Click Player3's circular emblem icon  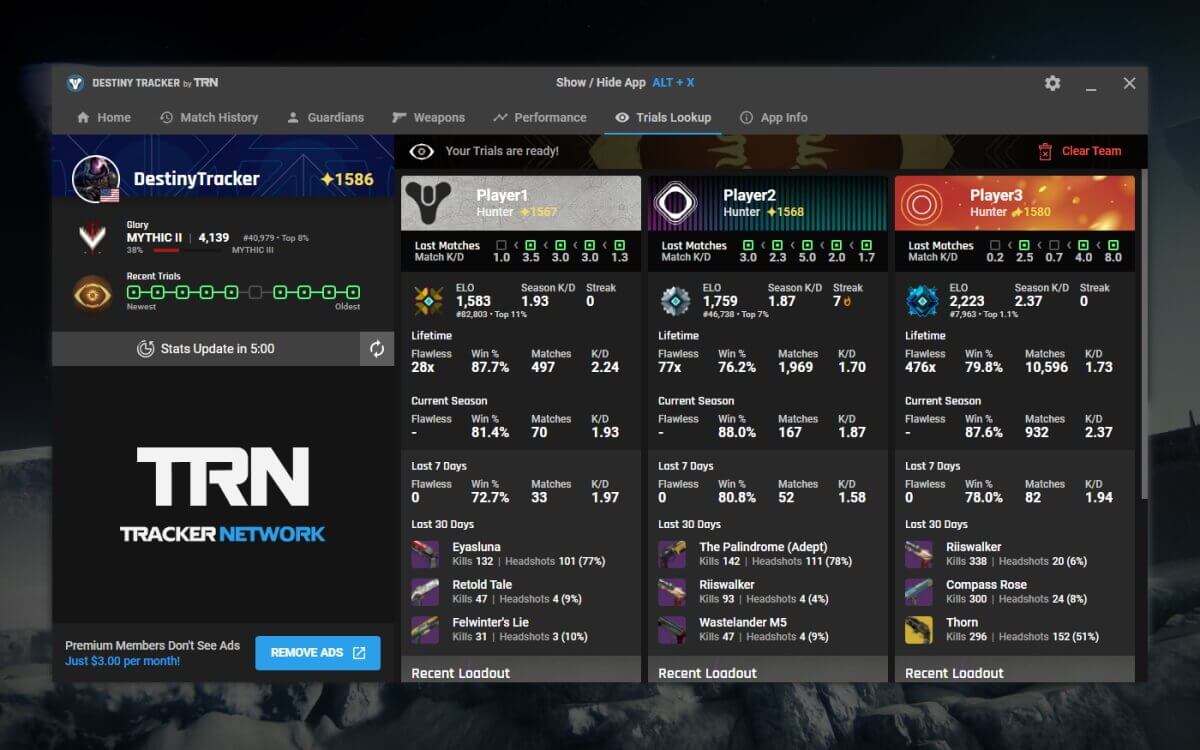921,203
